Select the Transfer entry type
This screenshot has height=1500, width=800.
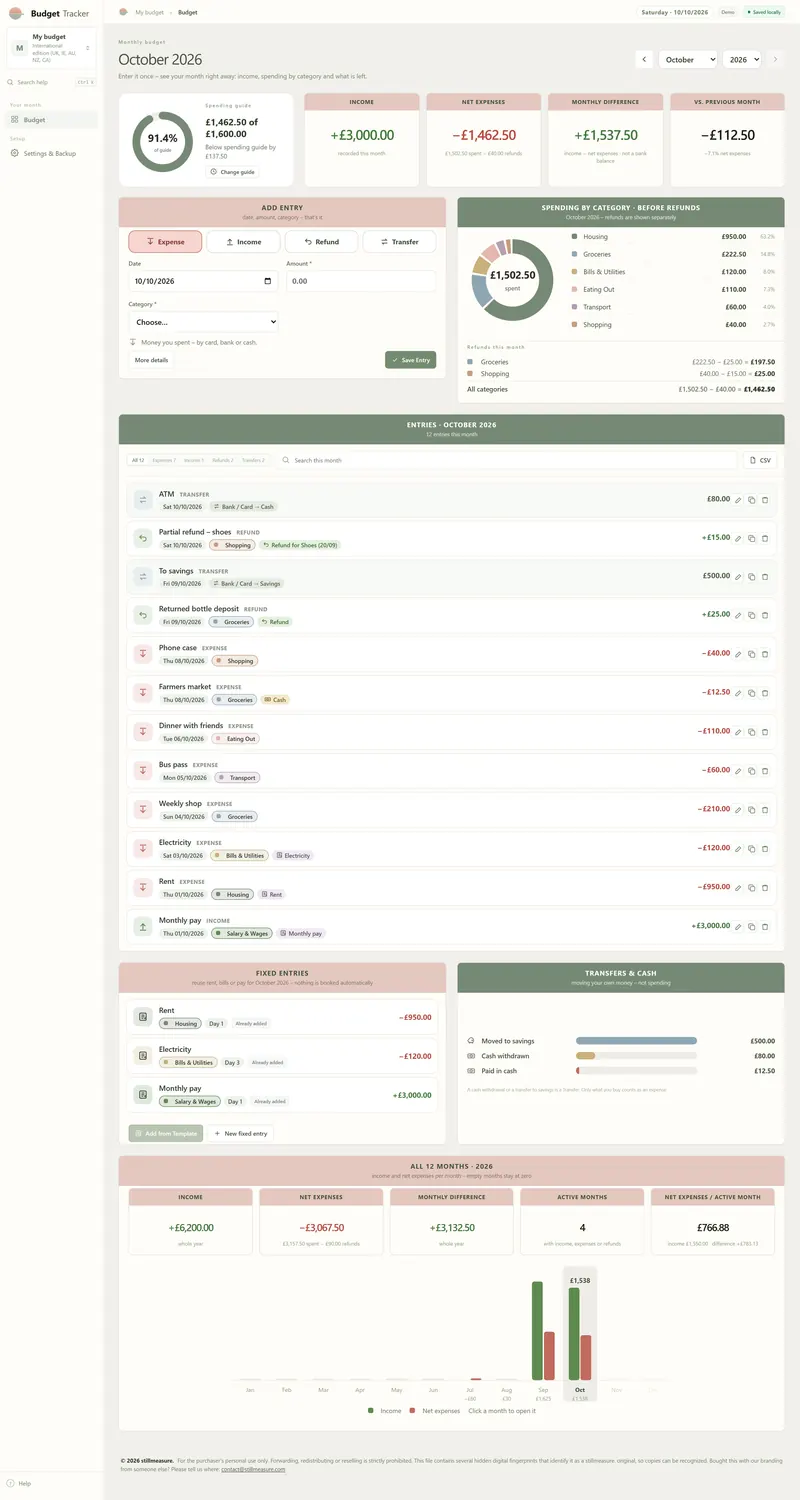(x=399, y=242)
